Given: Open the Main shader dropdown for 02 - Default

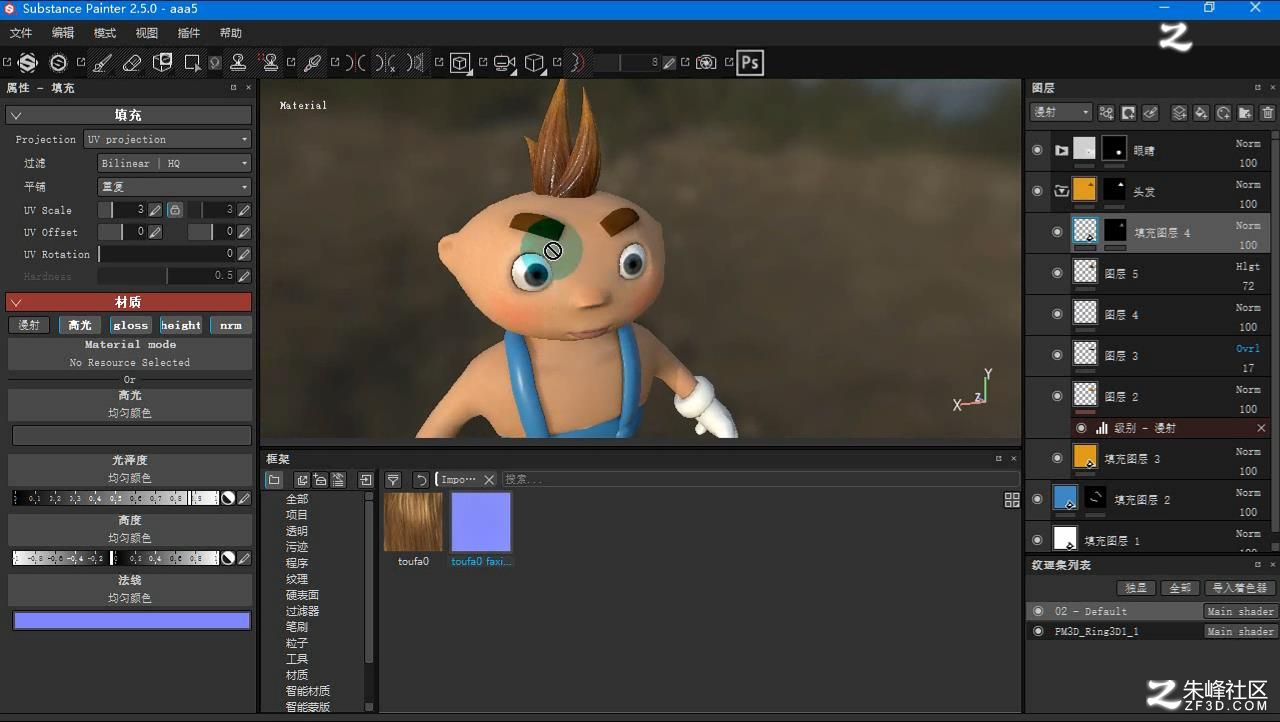Looking at the screenshot, I should pyautogui.click(x=1240, y=611).
